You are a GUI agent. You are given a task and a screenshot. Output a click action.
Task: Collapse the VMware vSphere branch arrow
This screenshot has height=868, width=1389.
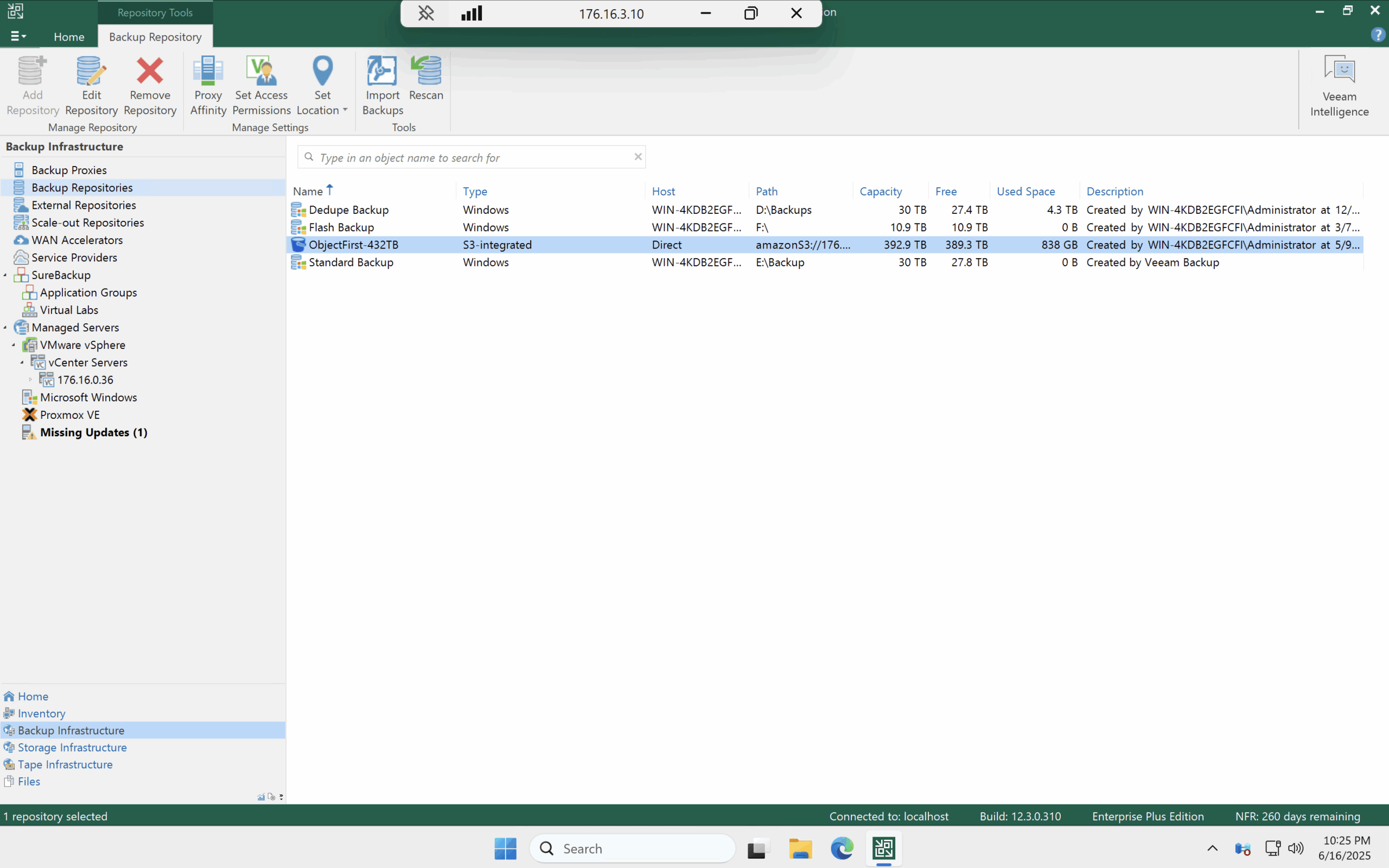coord(14,345)
